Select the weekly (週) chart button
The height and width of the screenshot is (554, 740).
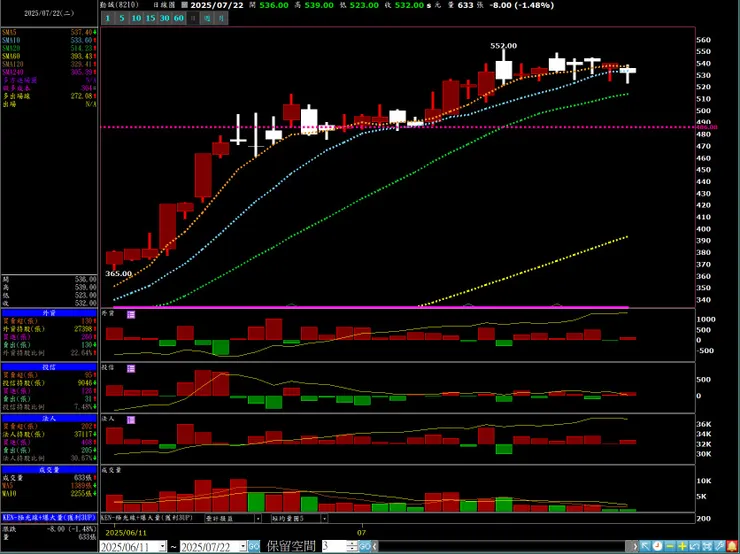click(207, 18)
